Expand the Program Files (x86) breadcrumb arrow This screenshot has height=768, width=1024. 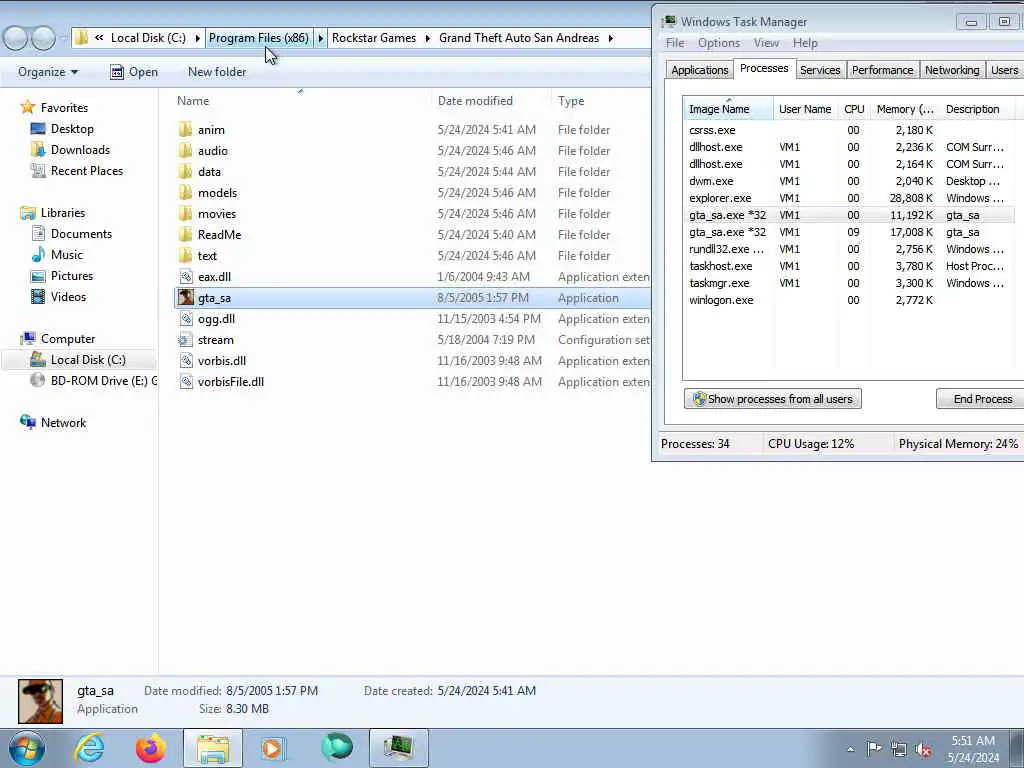(321, 38)
